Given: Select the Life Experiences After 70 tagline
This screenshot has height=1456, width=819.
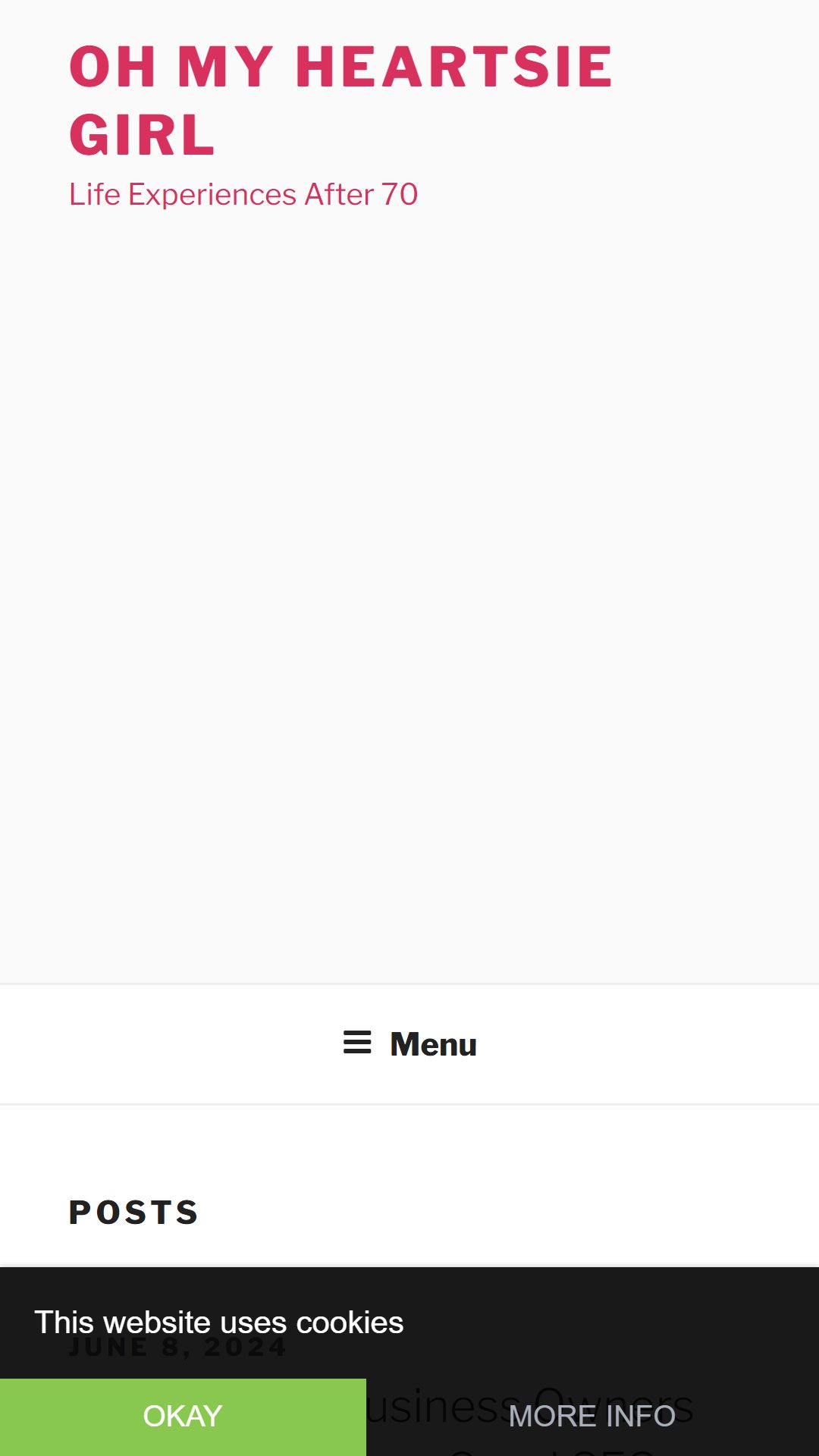Looking at the screenshot, I should [243, 194].
